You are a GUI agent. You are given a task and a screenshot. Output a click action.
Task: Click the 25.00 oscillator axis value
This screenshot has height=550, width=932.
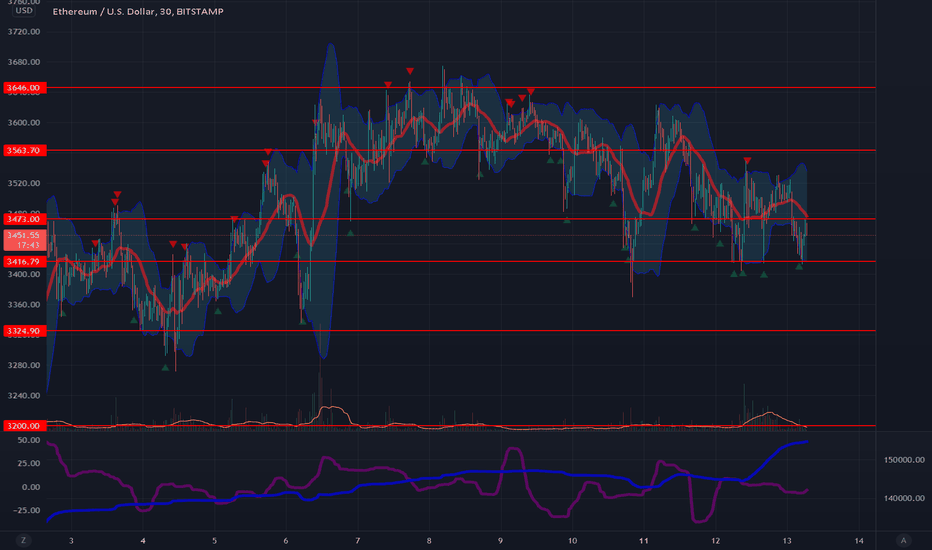click(x=29, y=463)
